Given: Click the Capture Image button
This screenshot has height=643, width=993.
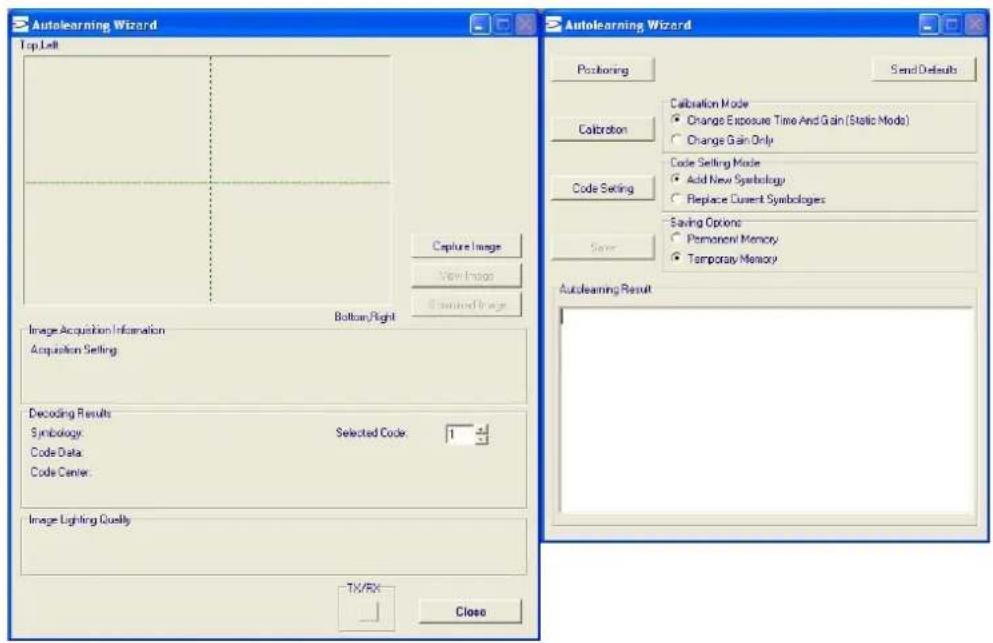Looking at the screenshot, I should point(466,246).
